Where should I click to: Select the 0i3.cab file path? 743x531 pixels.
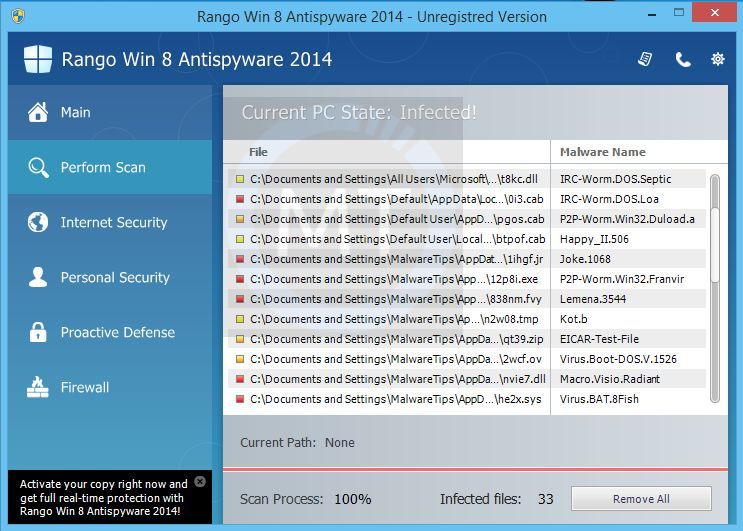pyautogui.click(x=397, y=199)
